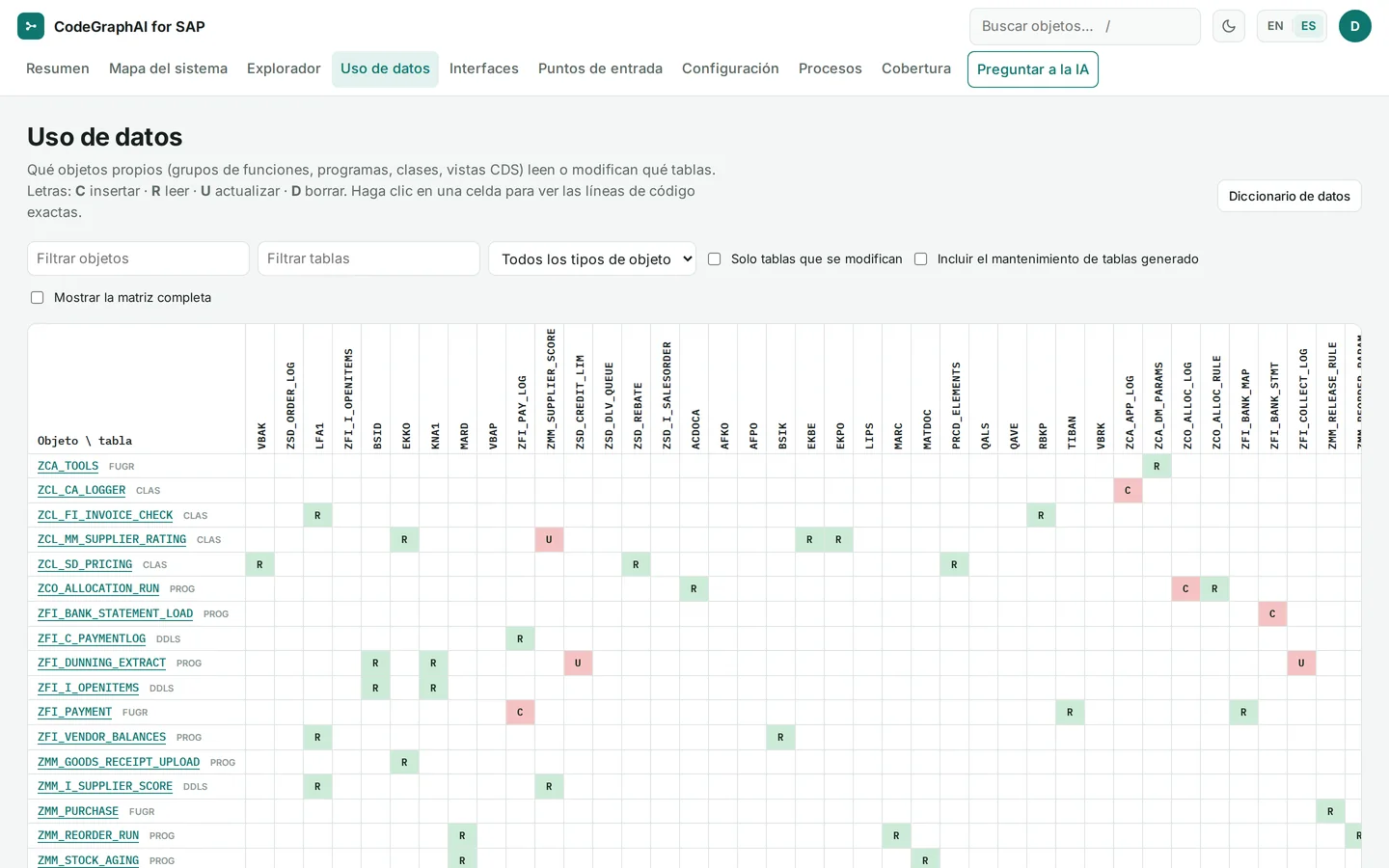Click the R cell in ZMM_GOODS_RECEIPT_UPLOAD row
The image size is (1389, 868).
(404, 762)
